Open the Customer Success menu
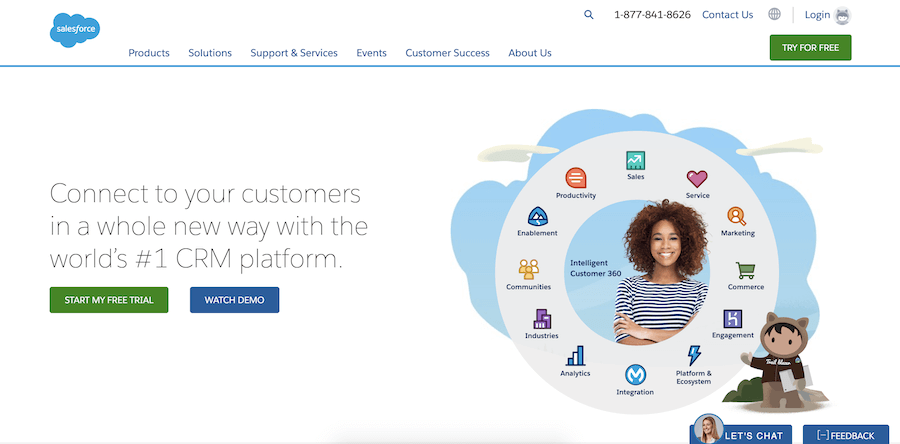 (x=448, y=53)
